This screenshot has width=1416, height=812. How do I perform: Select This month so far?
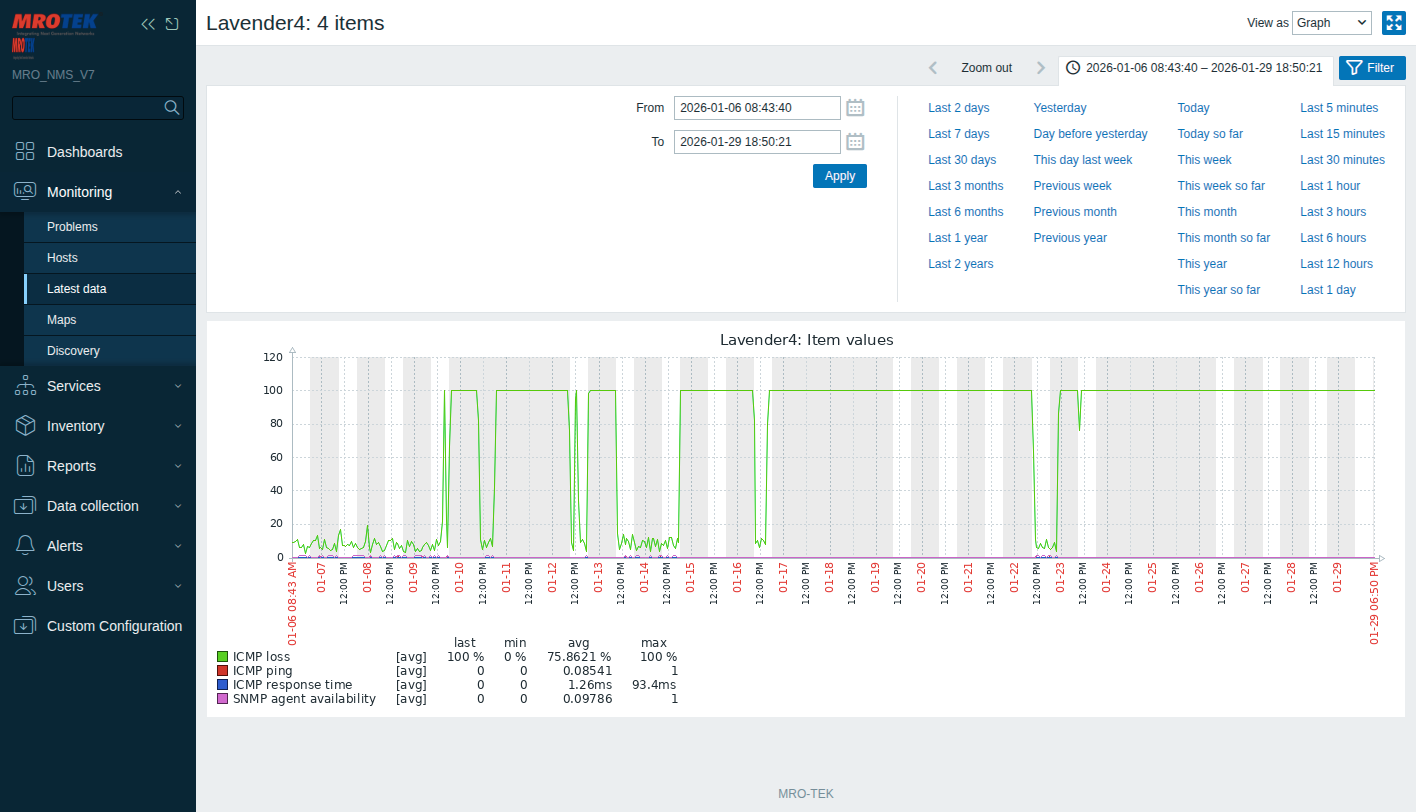click(x=1224, y=238)
